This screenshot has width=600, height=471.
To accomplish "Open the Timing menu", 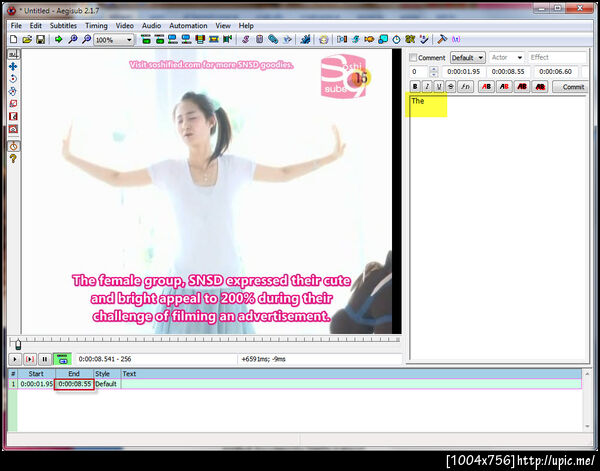I will (96, 26).
